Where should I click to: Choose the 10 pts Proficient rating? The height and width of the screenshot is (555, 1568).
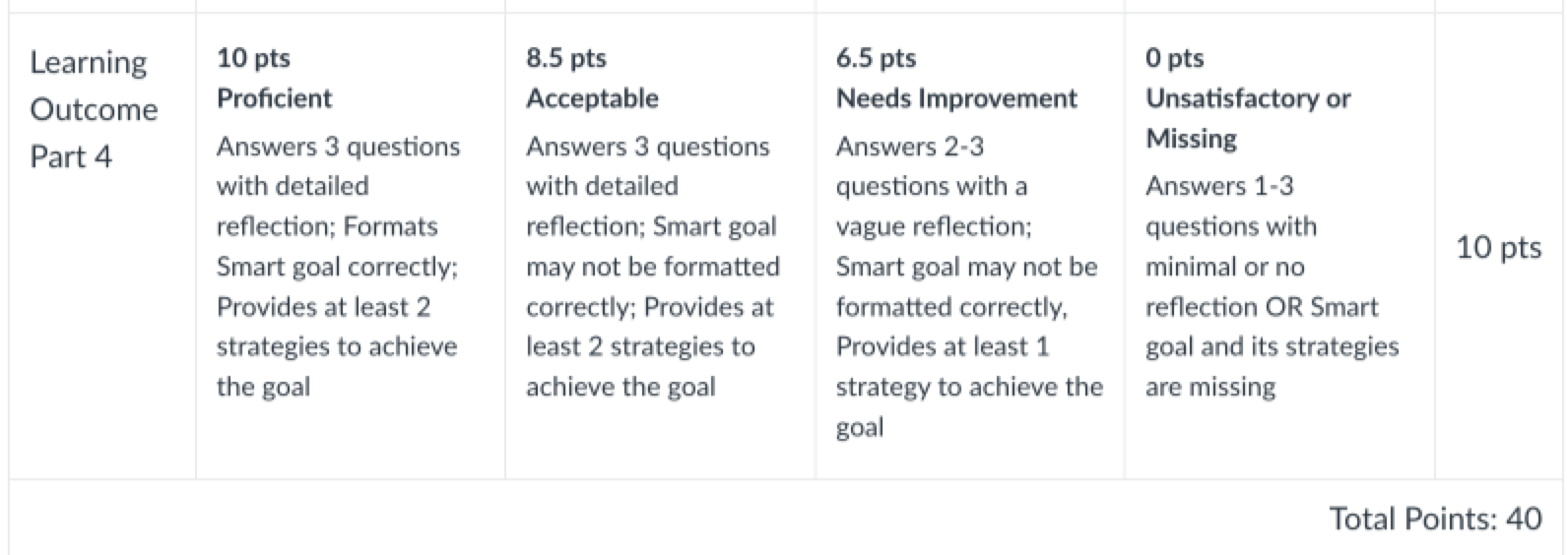(x=351, y=246)
